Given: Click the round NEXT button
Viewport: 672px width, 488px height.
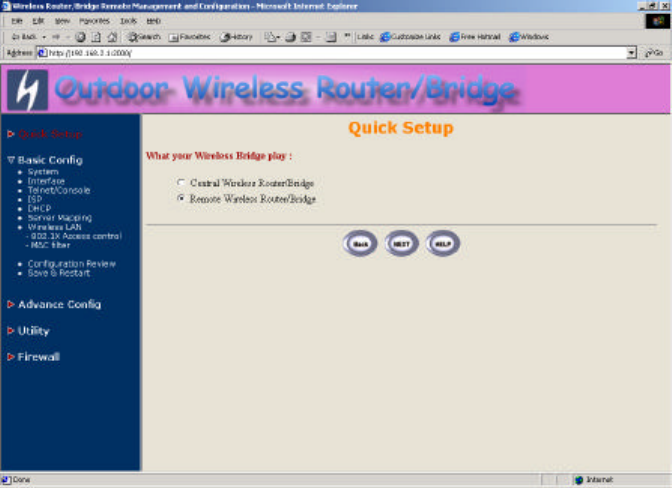Looking at the screenshot, I should point(401,243).
